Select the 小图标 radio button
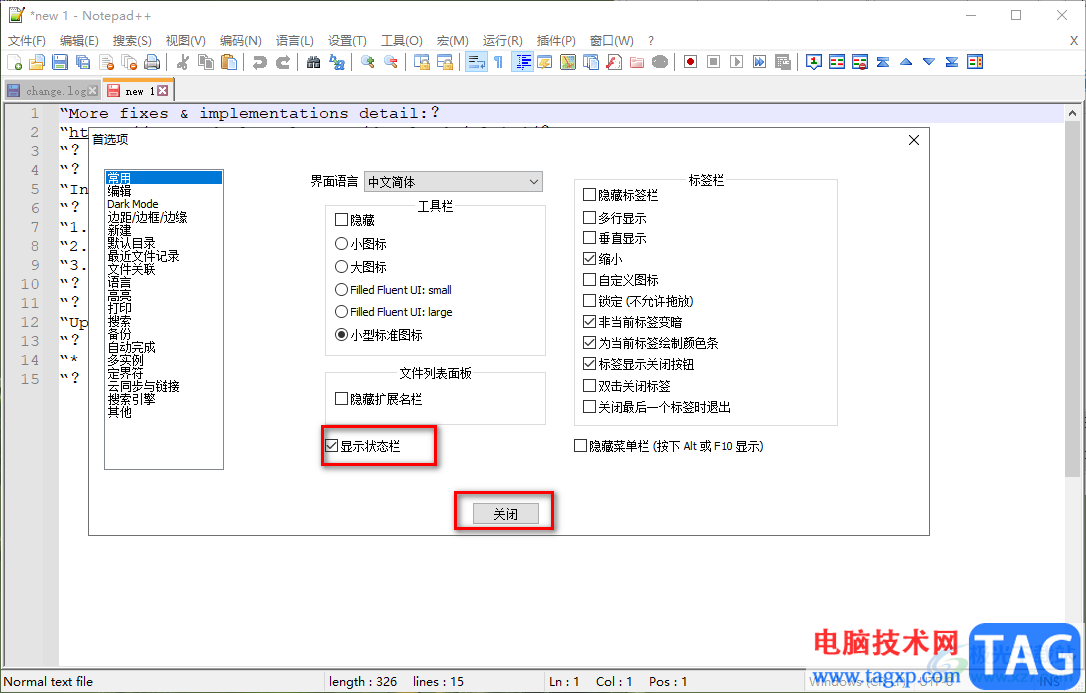Viewport: 1086px width, 693px height. point(341,244)
